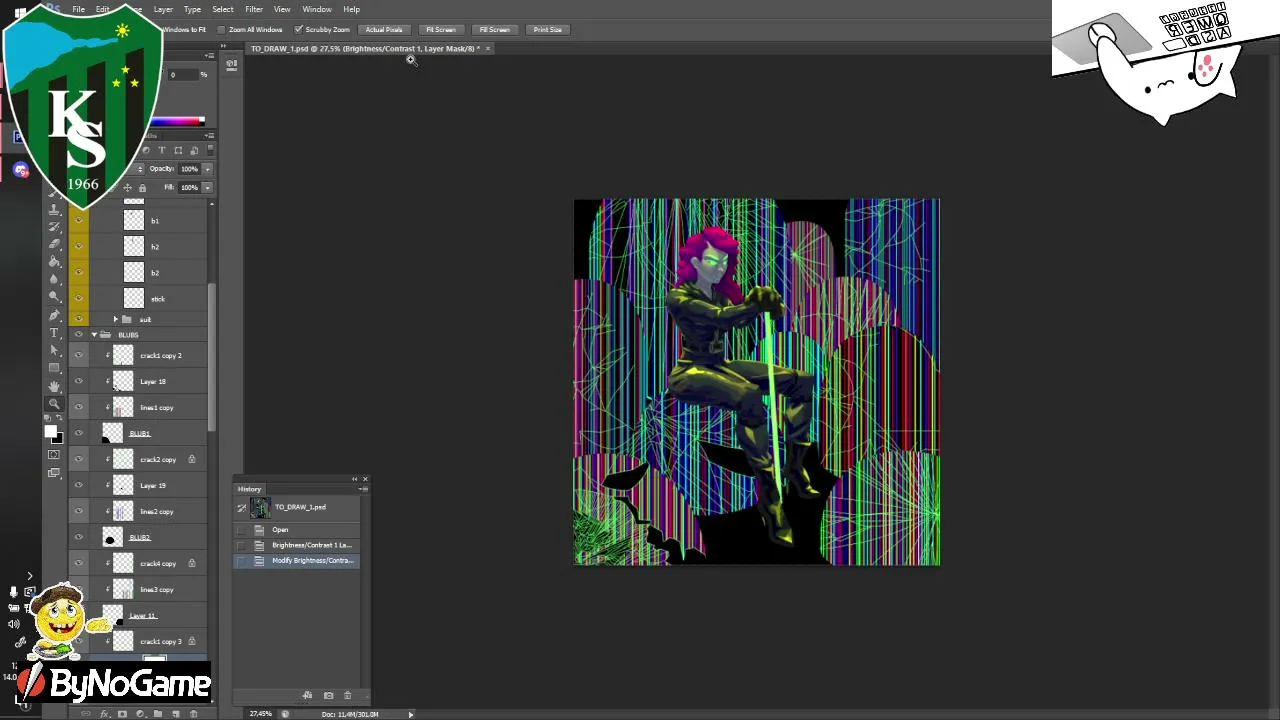Open the Fill slider dropdown
This screenshot has width=1280, height=720.
click(x=207, y=188)
